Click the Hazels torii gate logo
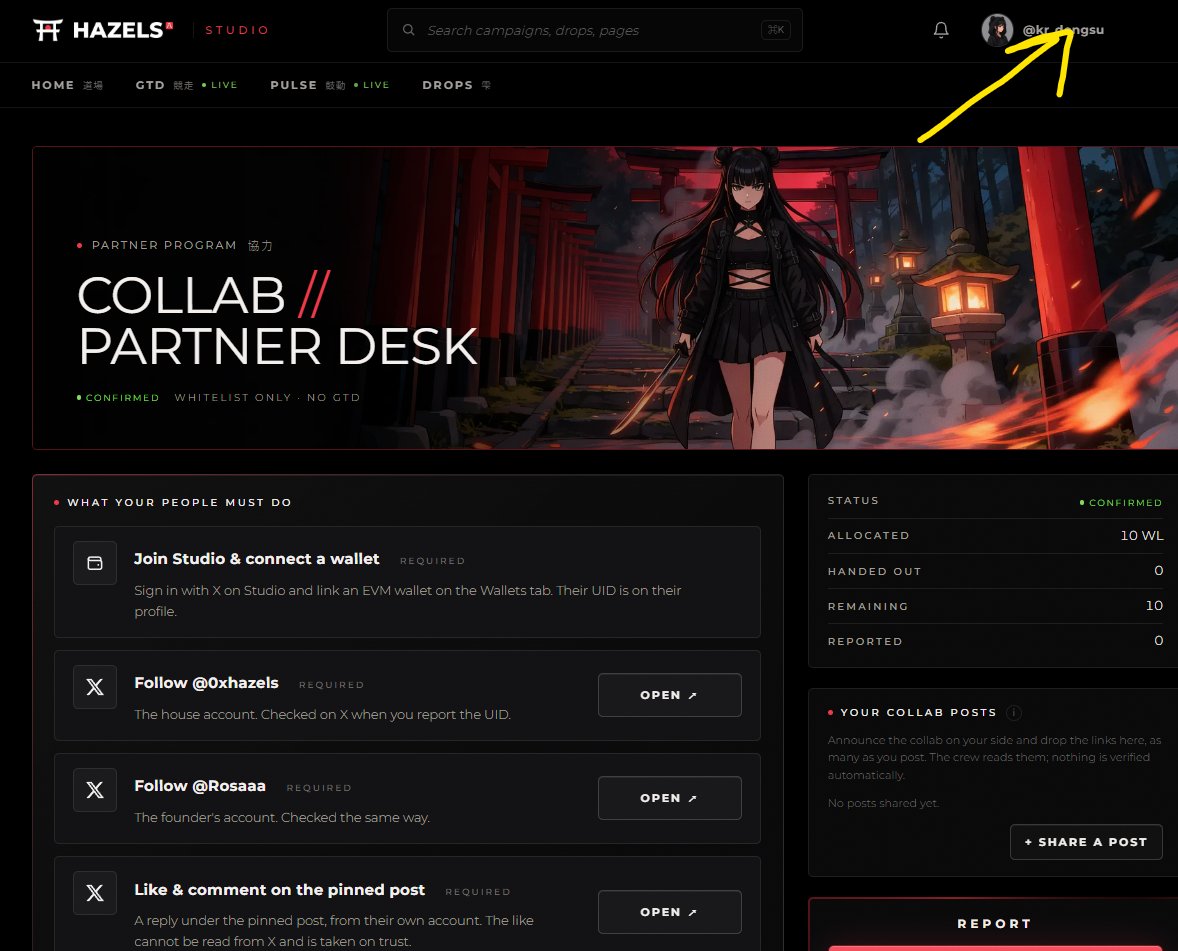 47,30
